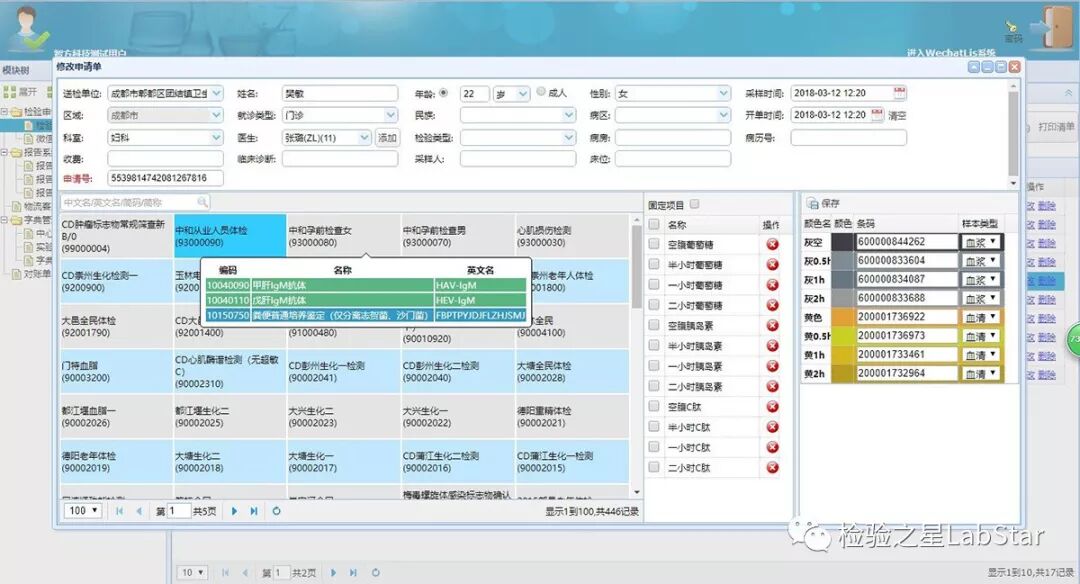This screenshot has height=584, width=1080.
Task: Delete the 空腹葡萄糖 item with red X
Action: (772, 244)
